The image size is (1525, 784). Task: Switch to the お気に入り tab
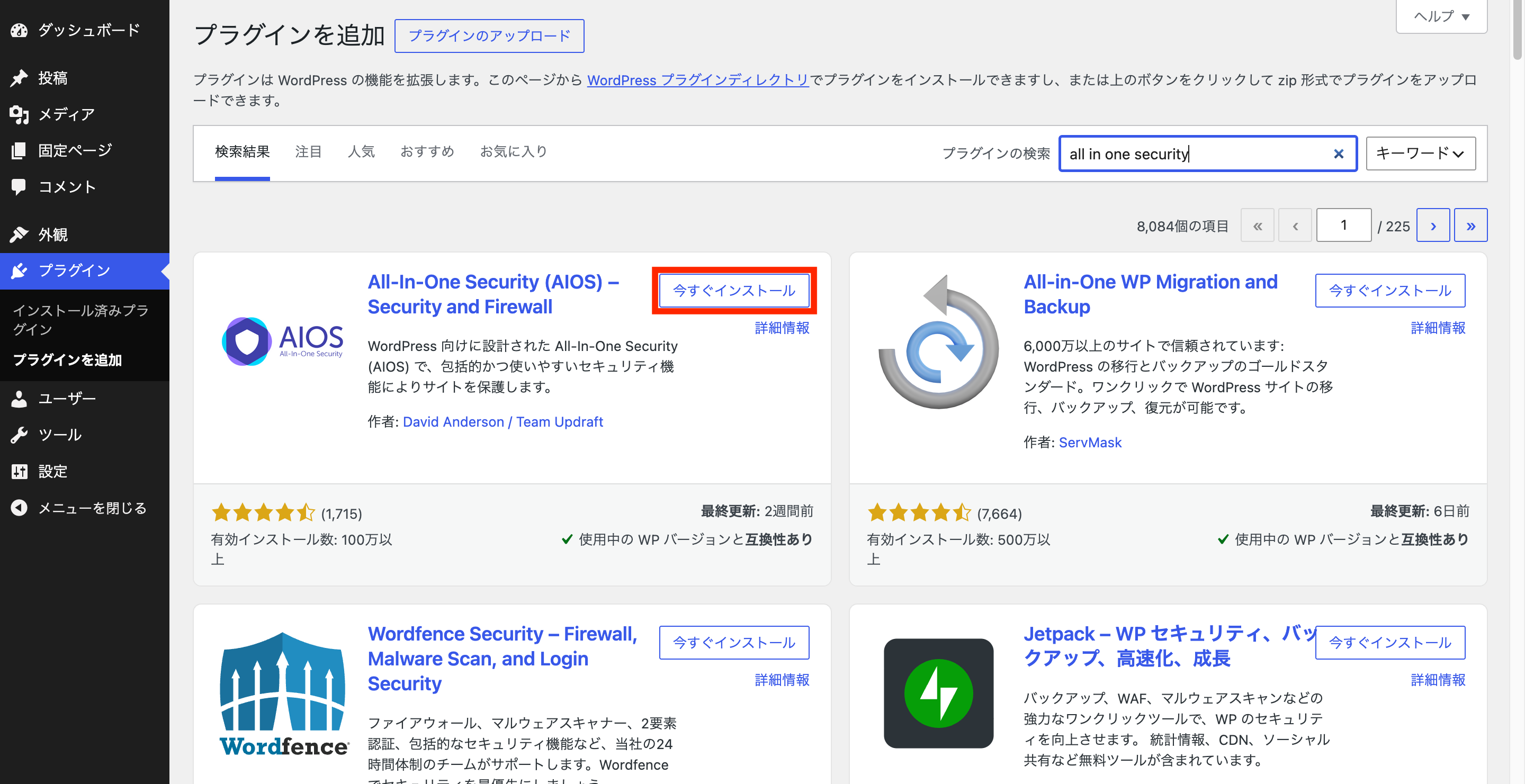[513, 151]
